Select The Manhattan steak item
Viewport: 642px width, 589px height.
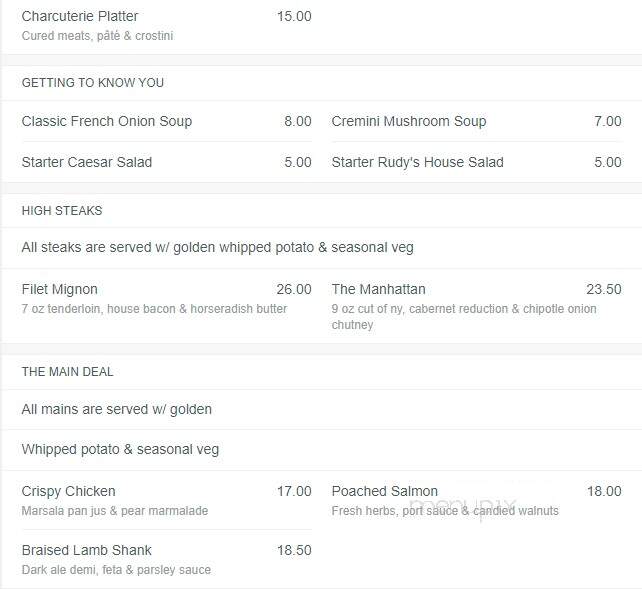(x=378, y=289)
